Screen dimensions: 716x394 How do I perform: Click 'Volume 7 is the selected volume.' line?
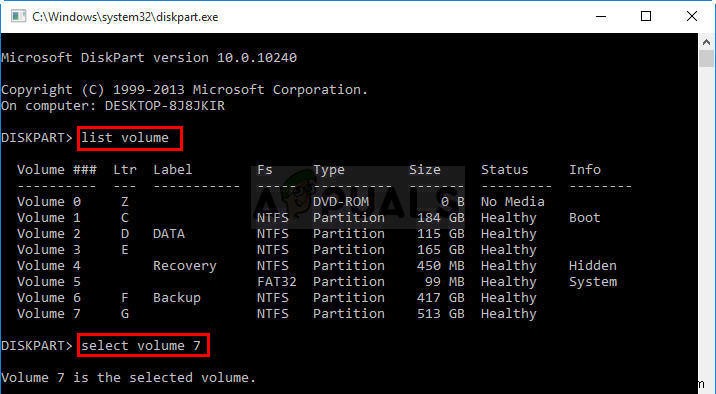pyautogui.click(x=129, y=378)
